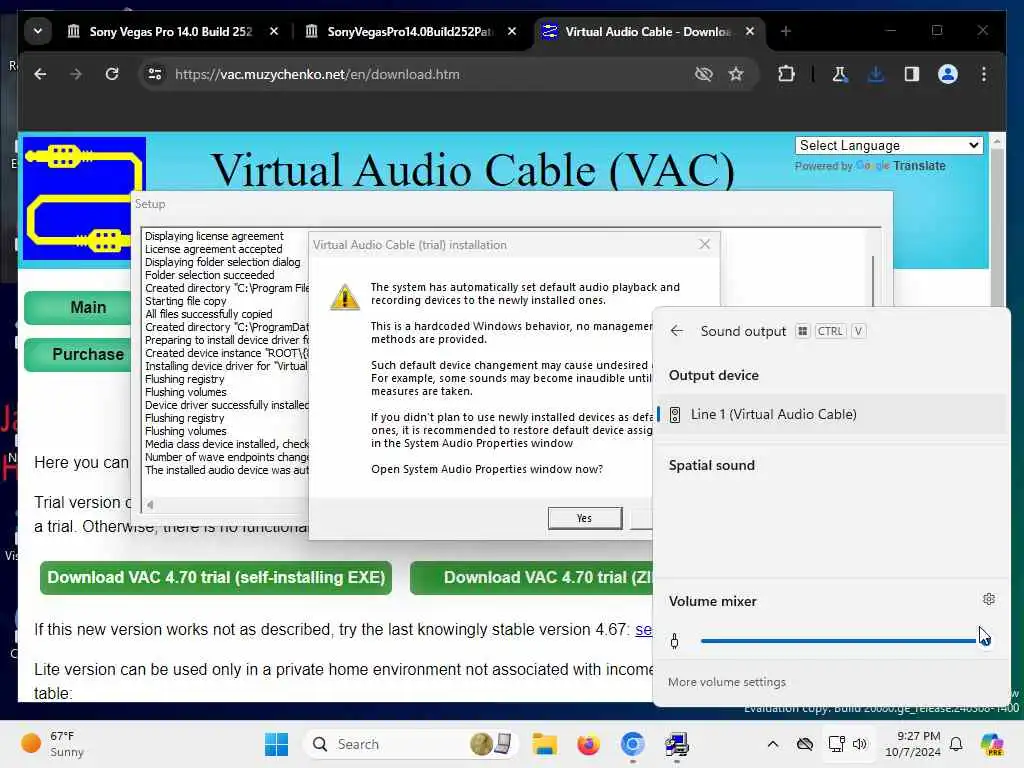Open the notifications bell icon
1024x768 pixels.
point(956,744)
